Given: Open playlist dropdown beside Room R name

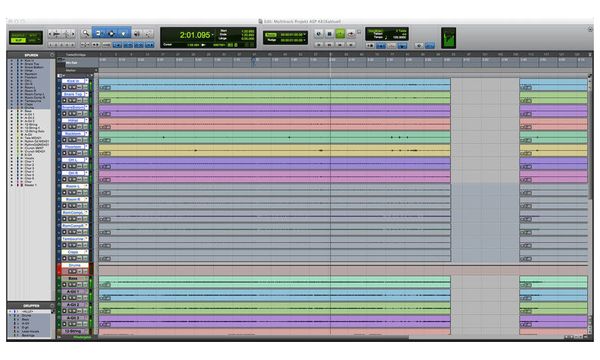Looking at the screenshot, I should tap(86, 199).
